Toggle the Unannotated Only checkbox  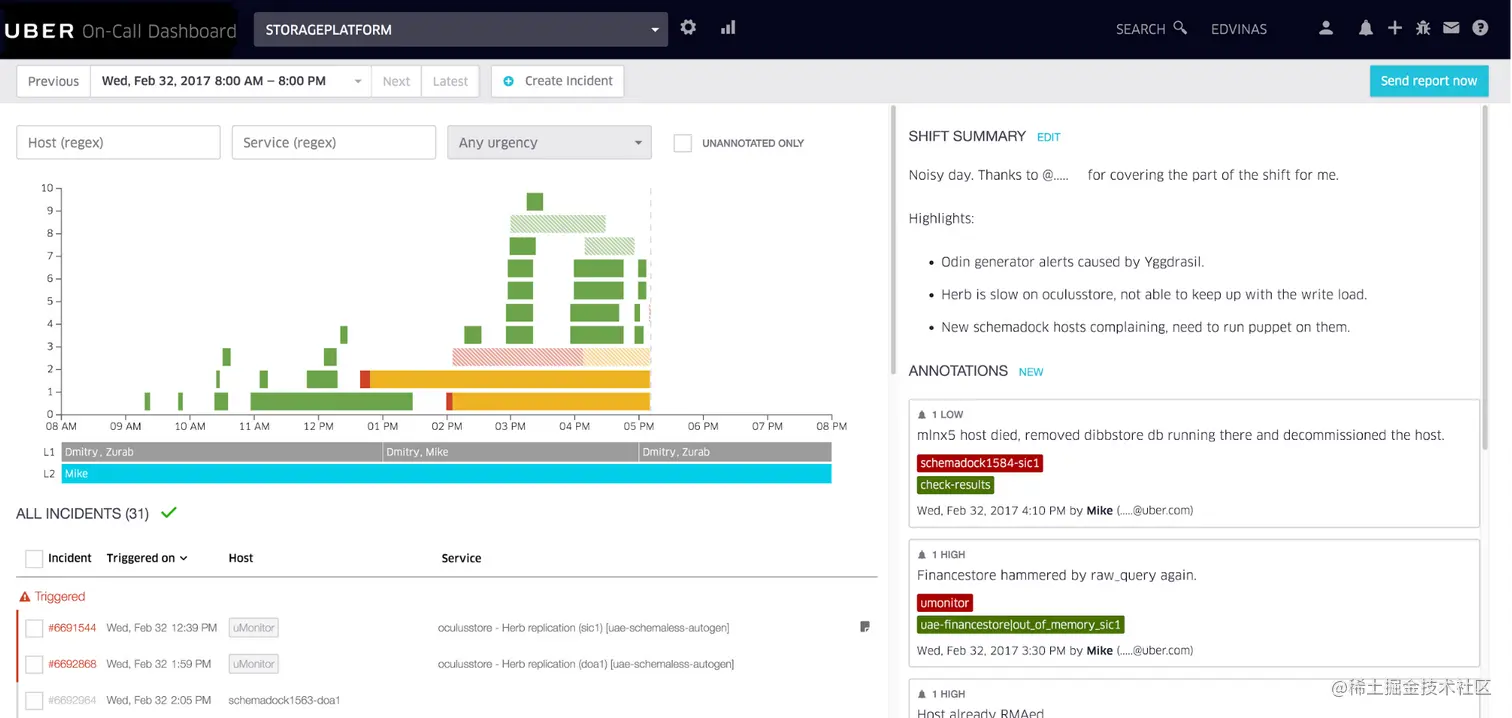(683, 143)
